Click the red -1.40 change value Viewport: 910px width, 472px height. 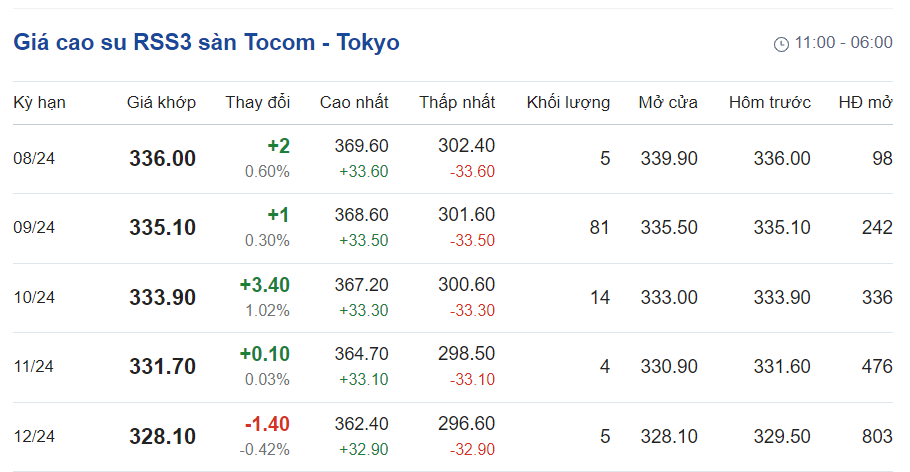pos(267,424)
